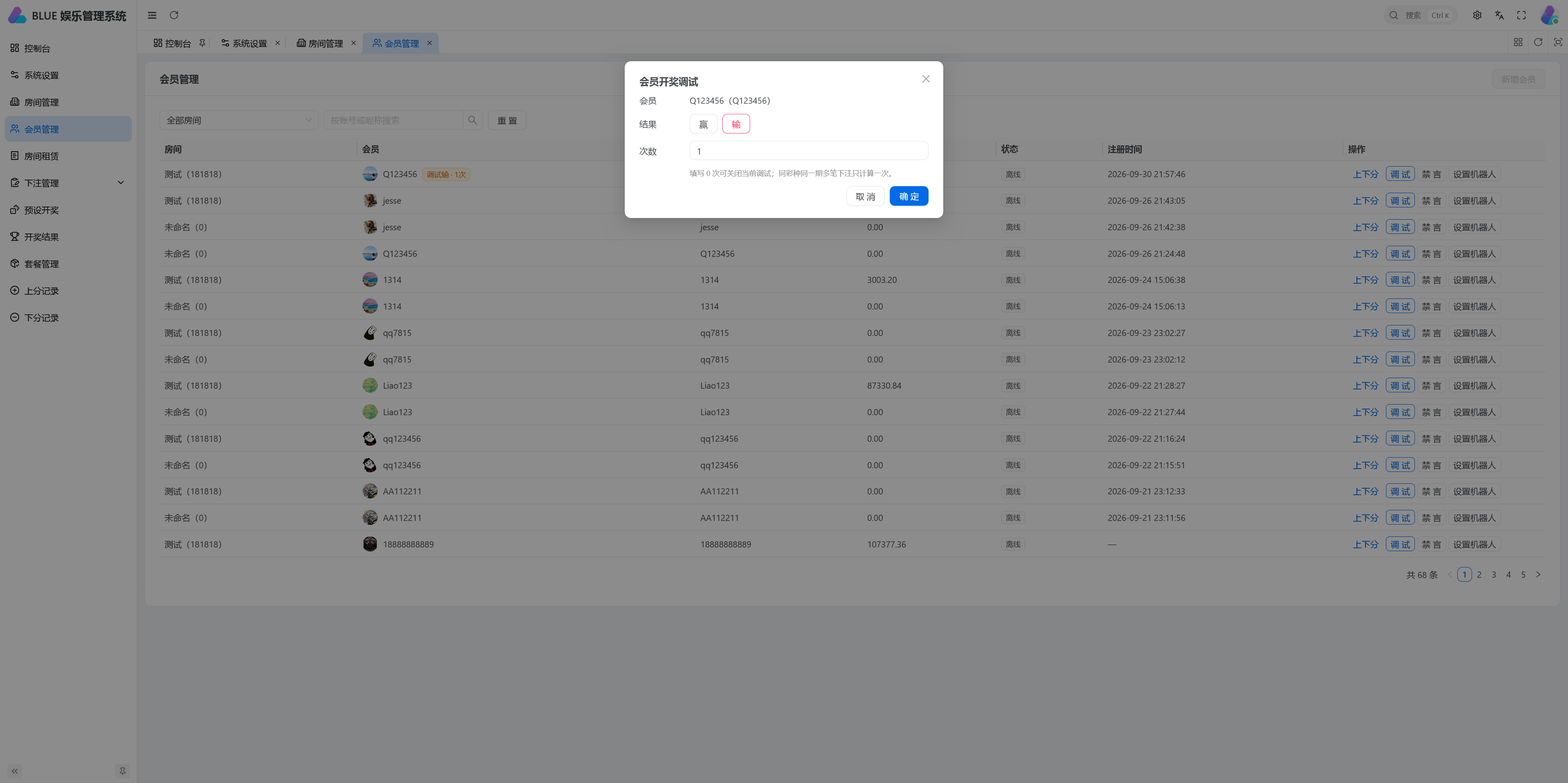Image resolution: width=1568 pixels, height=783 pixels.
Task: Close the 会员管理 tab
Action: click(x=429, y=43)
